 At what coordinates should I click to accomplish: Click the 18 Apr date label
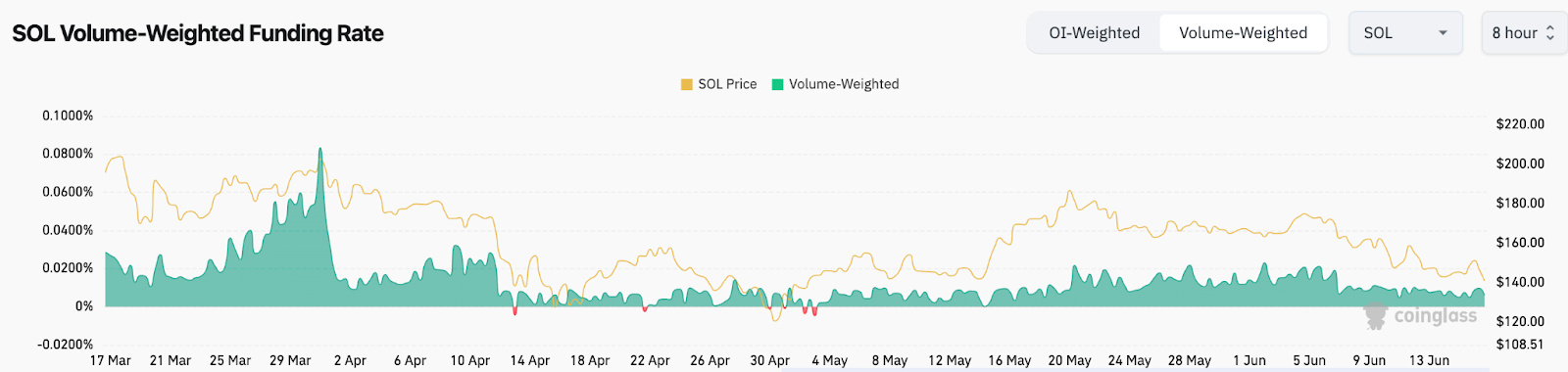pyautogui.click(x=590, y=360)
